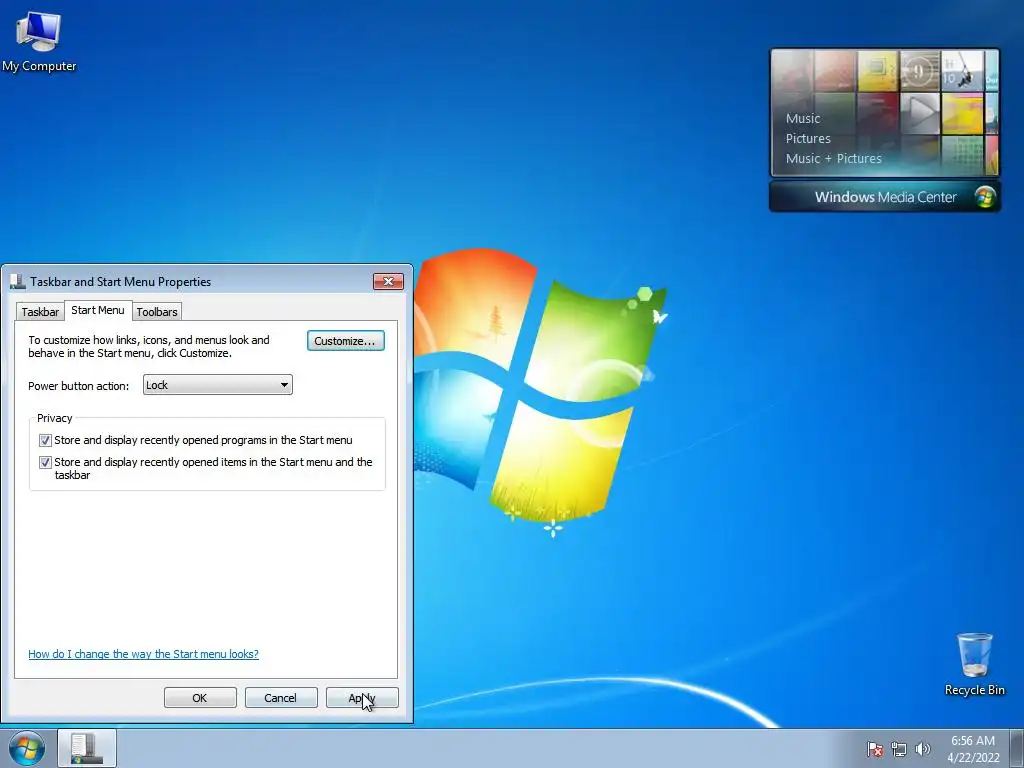Click the play arrow thumbnail in Media Center gadget
Viewport: 1024px width, 768px height.
click(x=920, y=112)
